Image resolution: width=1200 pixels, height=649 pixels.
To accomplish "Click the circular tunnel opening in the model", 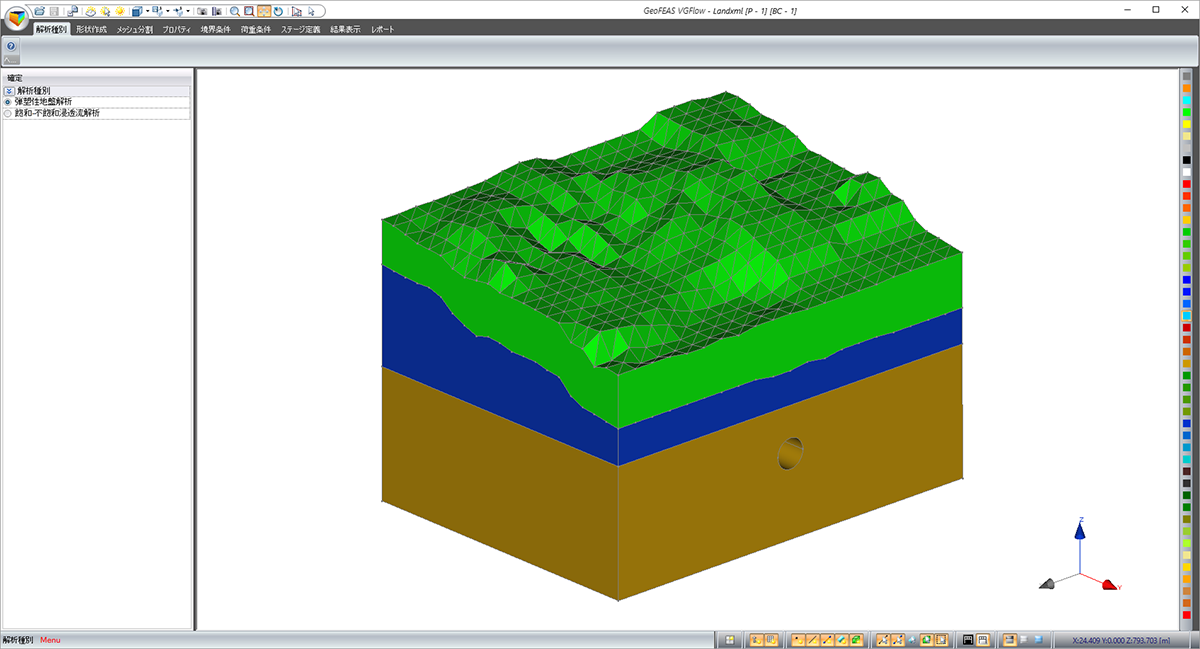I will tap(790, 453).
